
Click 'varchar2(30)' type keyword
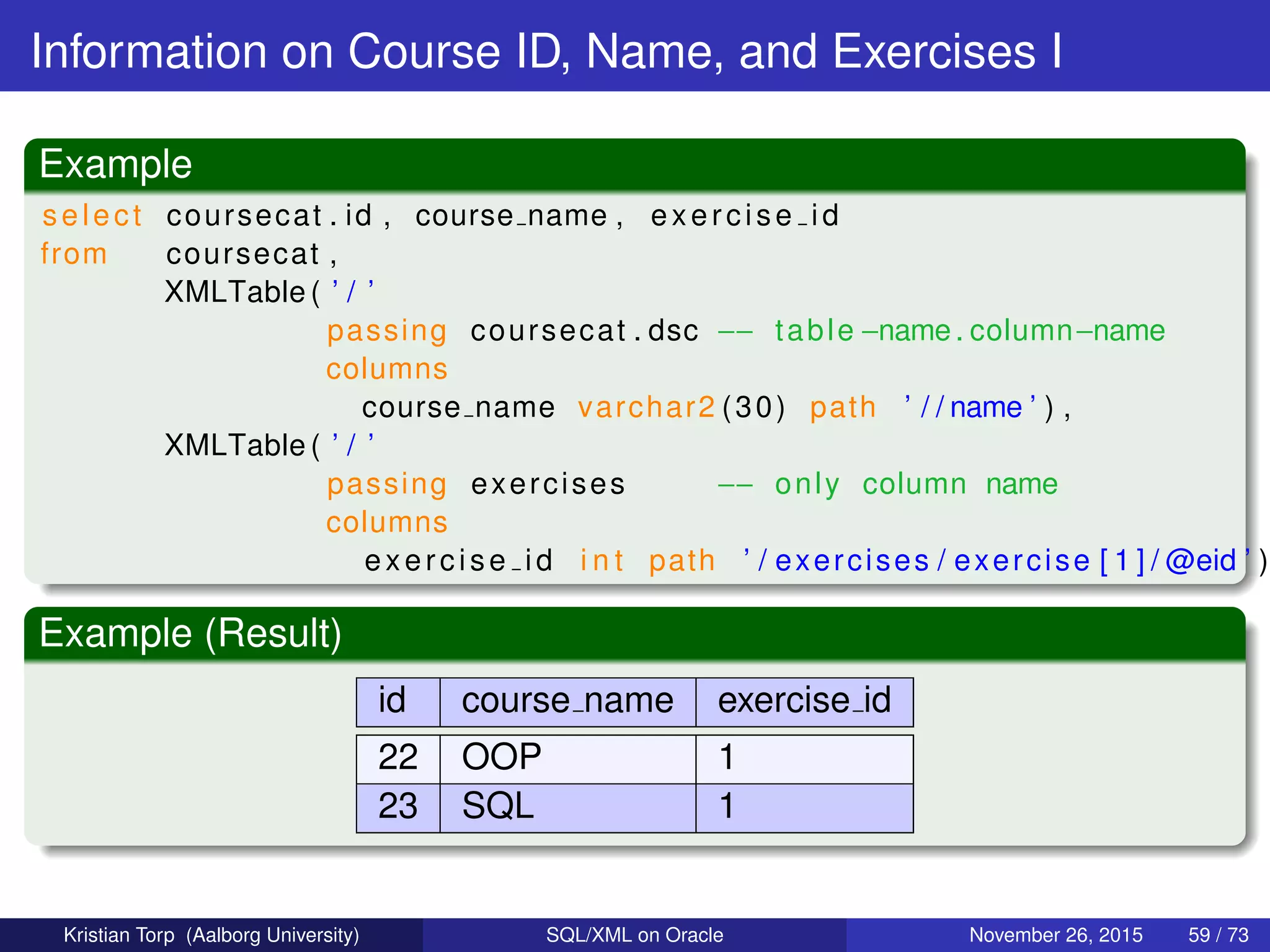pos(682,408)
